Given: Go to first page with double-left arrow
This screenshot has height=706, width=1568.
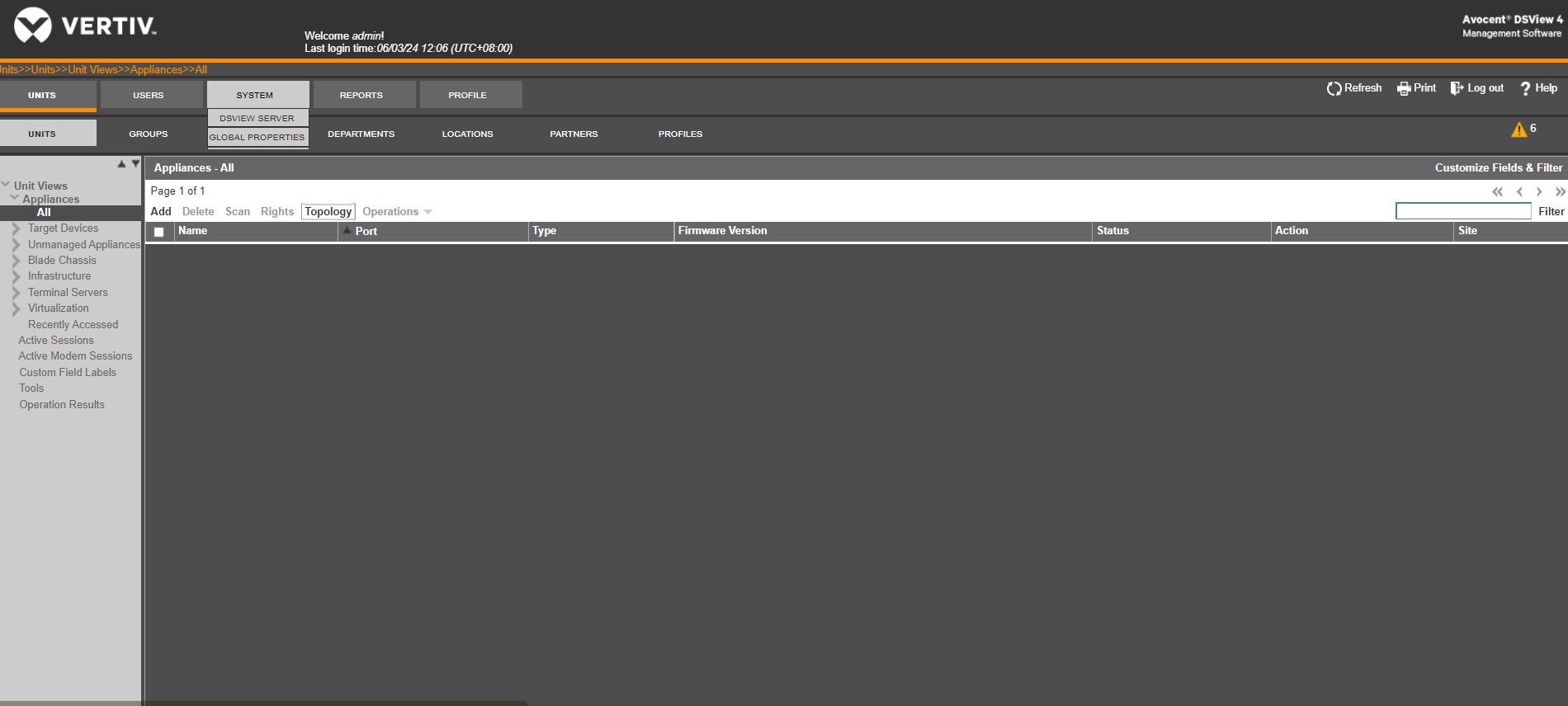Looking at the screenshot, I should 1497,191.
